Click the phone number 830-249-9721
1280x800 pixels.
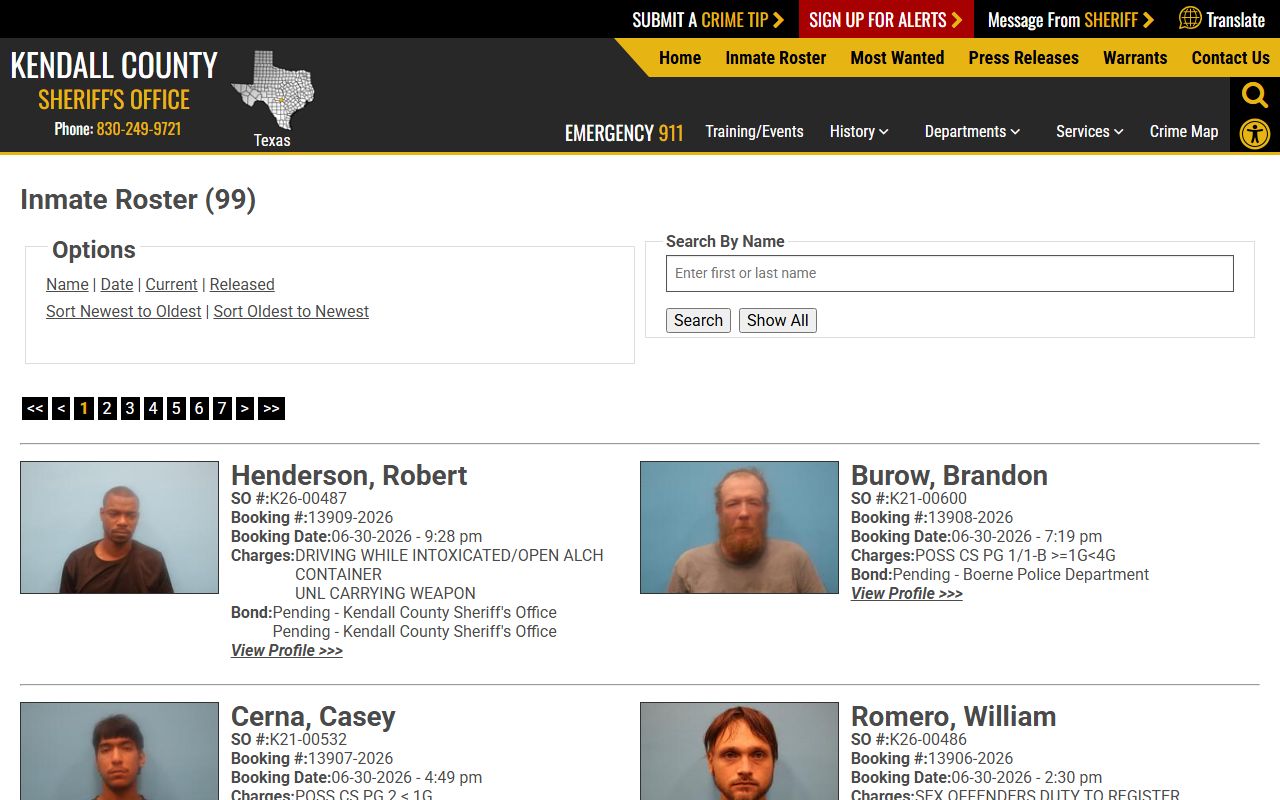[x=139, y=129]
